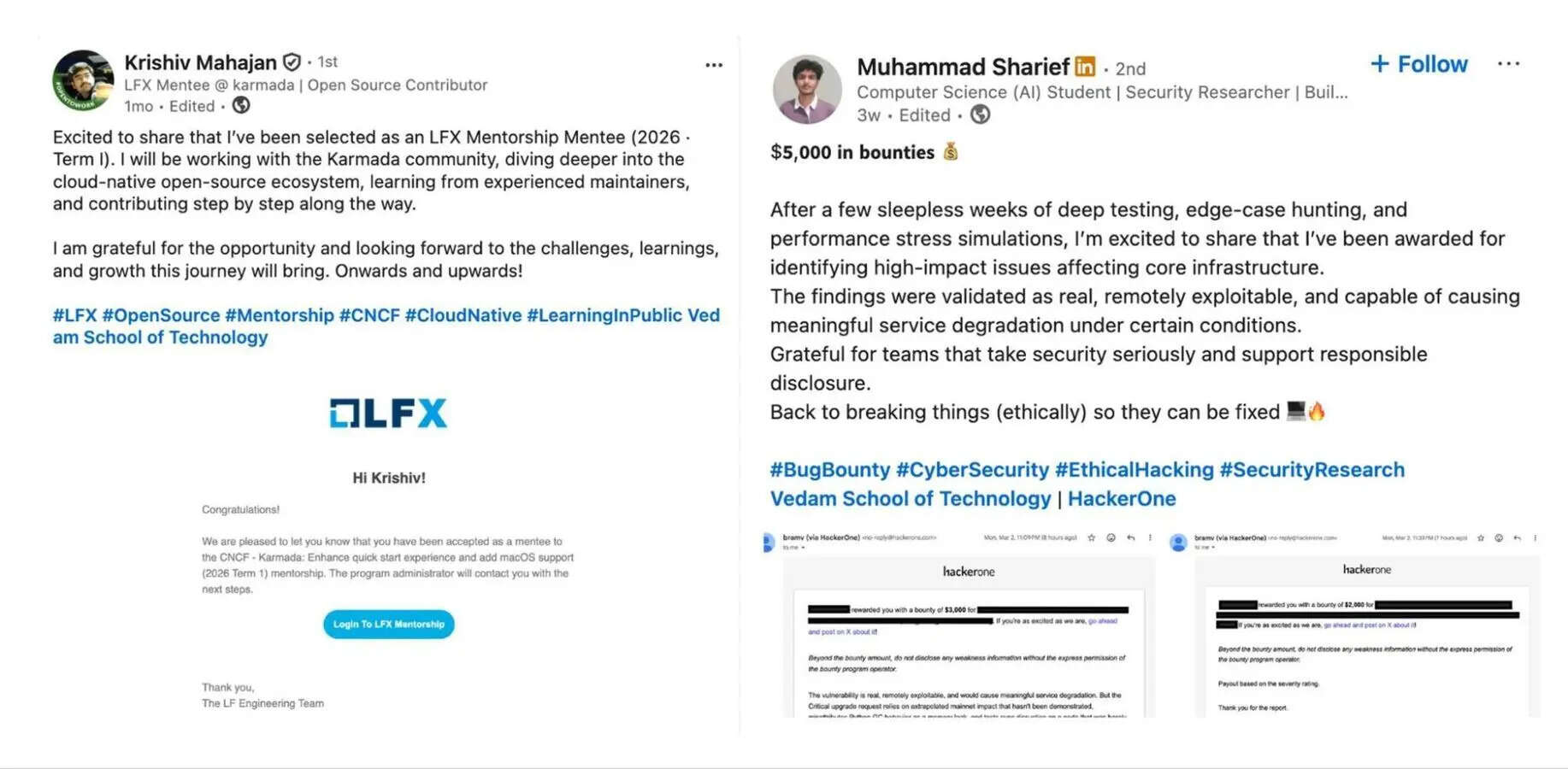Click the globe icon on Muhammad Sharief's post

[x=981, y=114]
